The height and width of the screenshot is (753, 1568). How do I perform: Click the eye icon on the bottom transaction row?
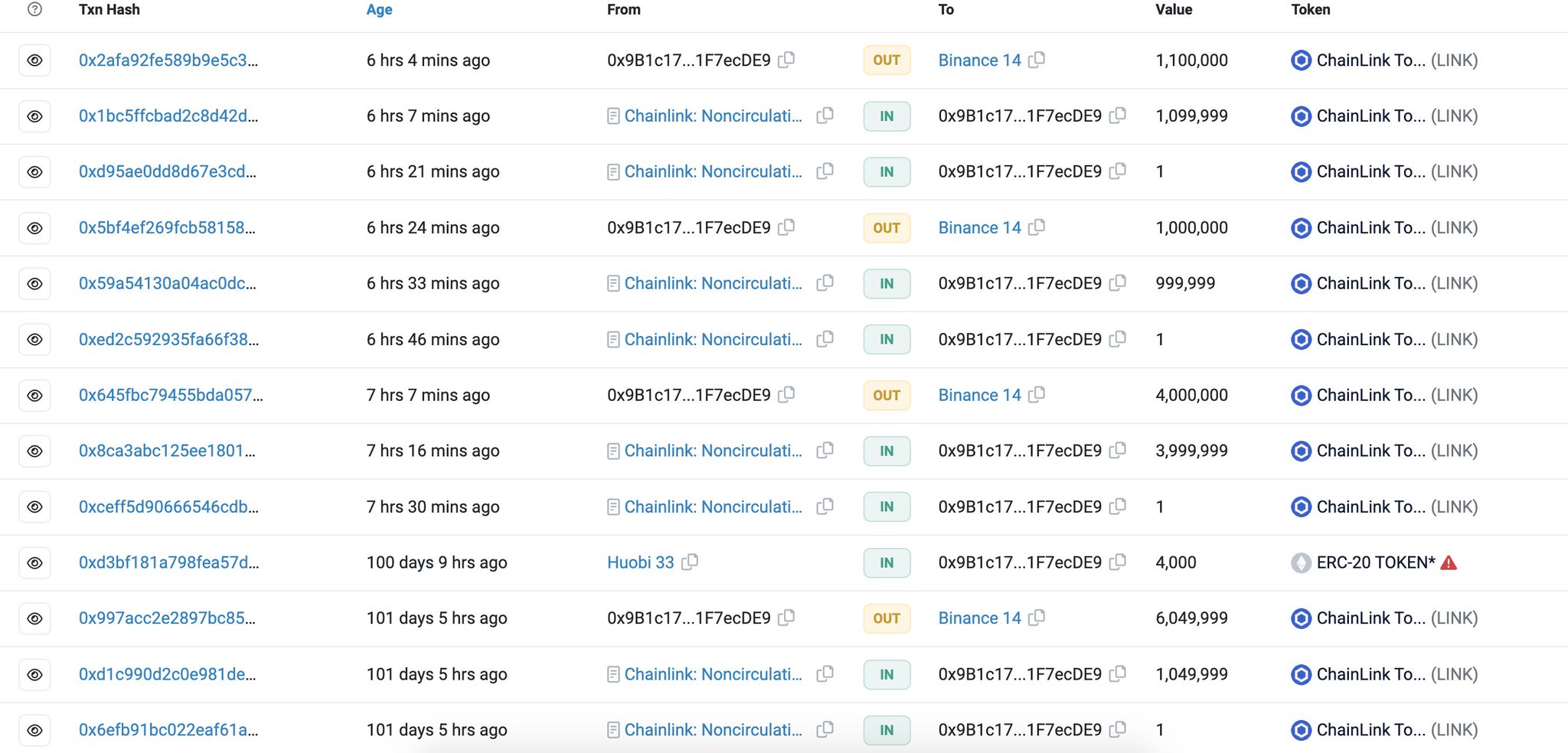(34, 729)
